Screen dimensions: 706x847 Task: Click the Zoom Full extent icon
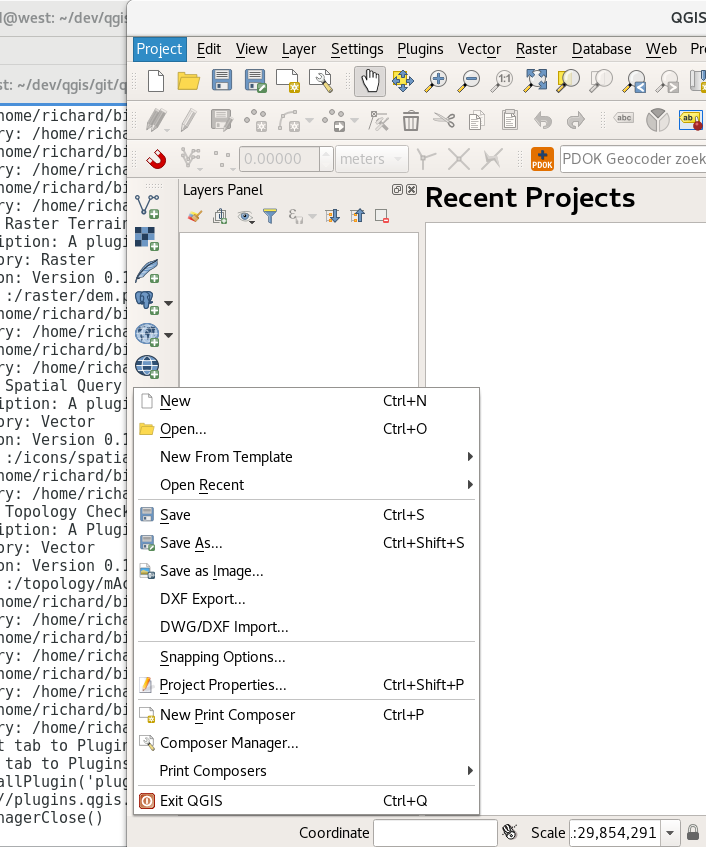[536, 81]
